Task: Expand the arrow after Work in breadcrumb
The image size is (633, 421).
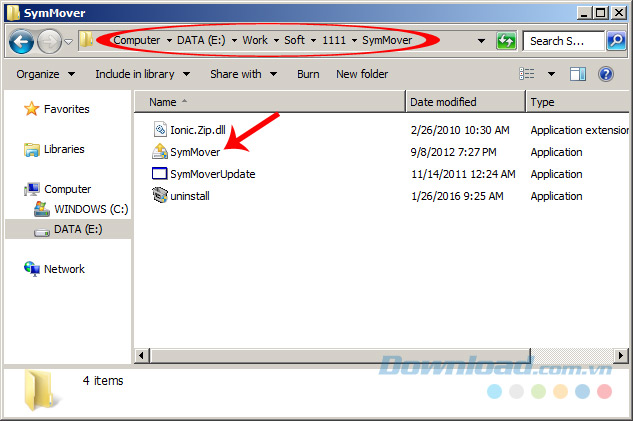Action: [276, 40]
